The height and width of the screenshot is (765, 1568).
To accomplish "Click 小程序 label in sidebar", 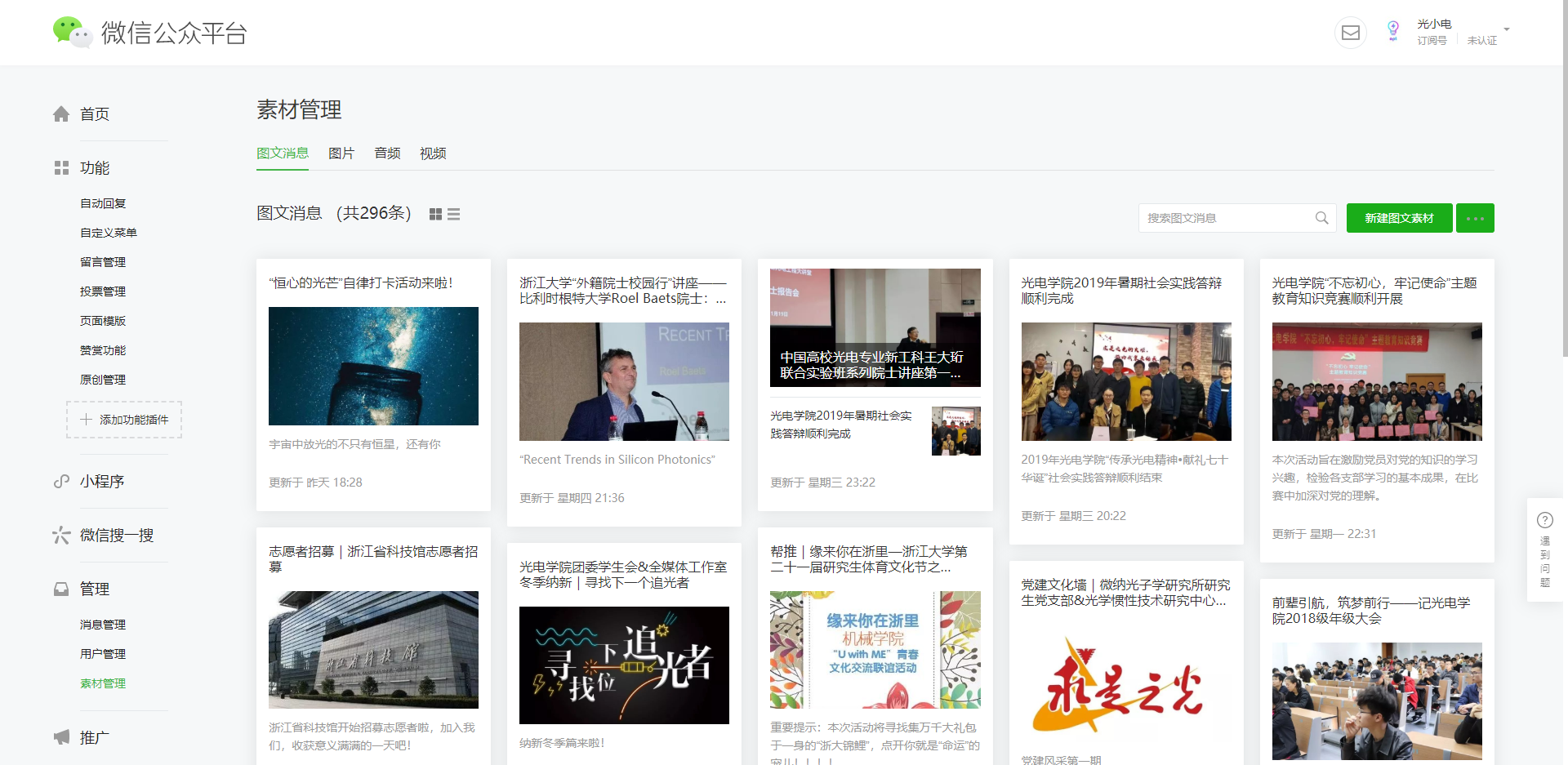I will [102, 482].
